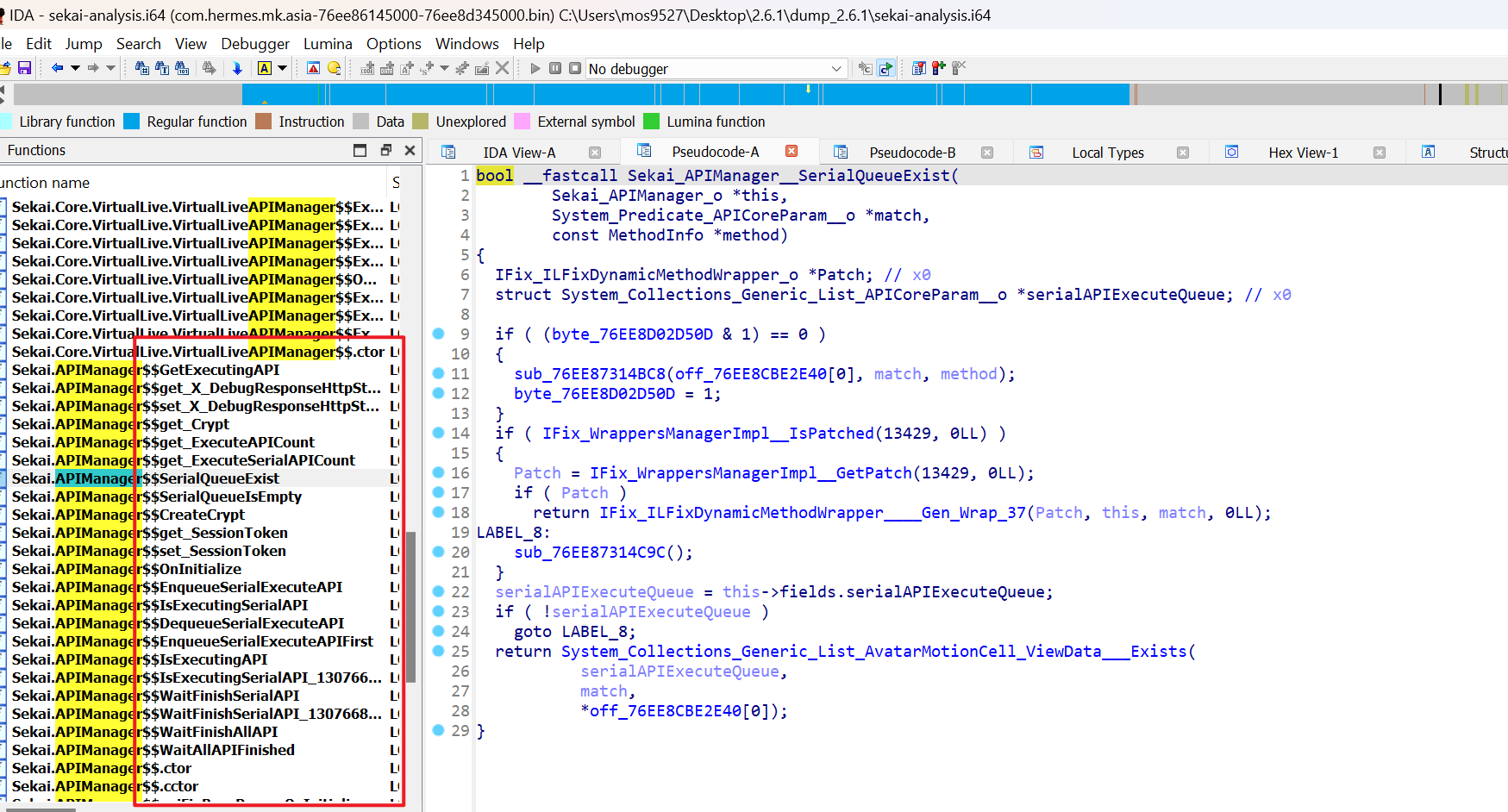Screen dimensions: 1508x812
Task: Click IFix_WrappersManagerImpl__IsPatched on line 14
Action: tap(708, 434)
